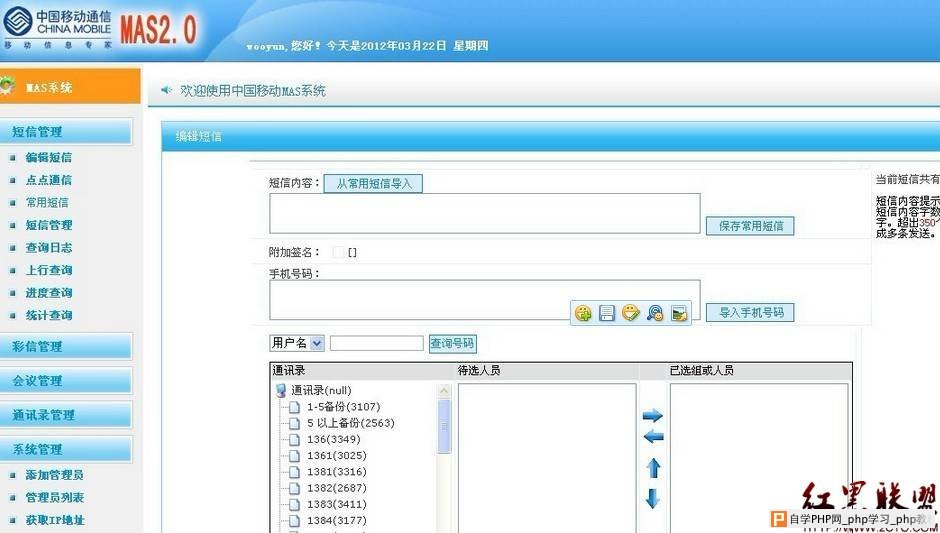Click the down arrow to move member down
940x533 pixels.
653,498
